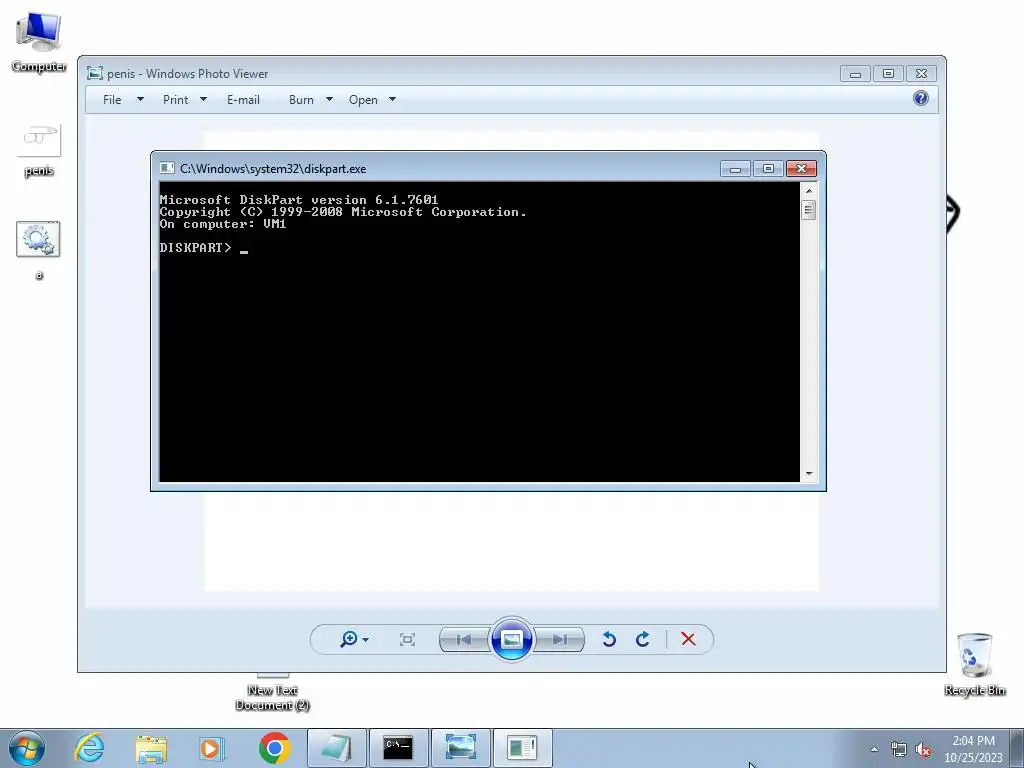The image size is (1024, 768).
Task: Play the slide show
Action: coord(511,639)
